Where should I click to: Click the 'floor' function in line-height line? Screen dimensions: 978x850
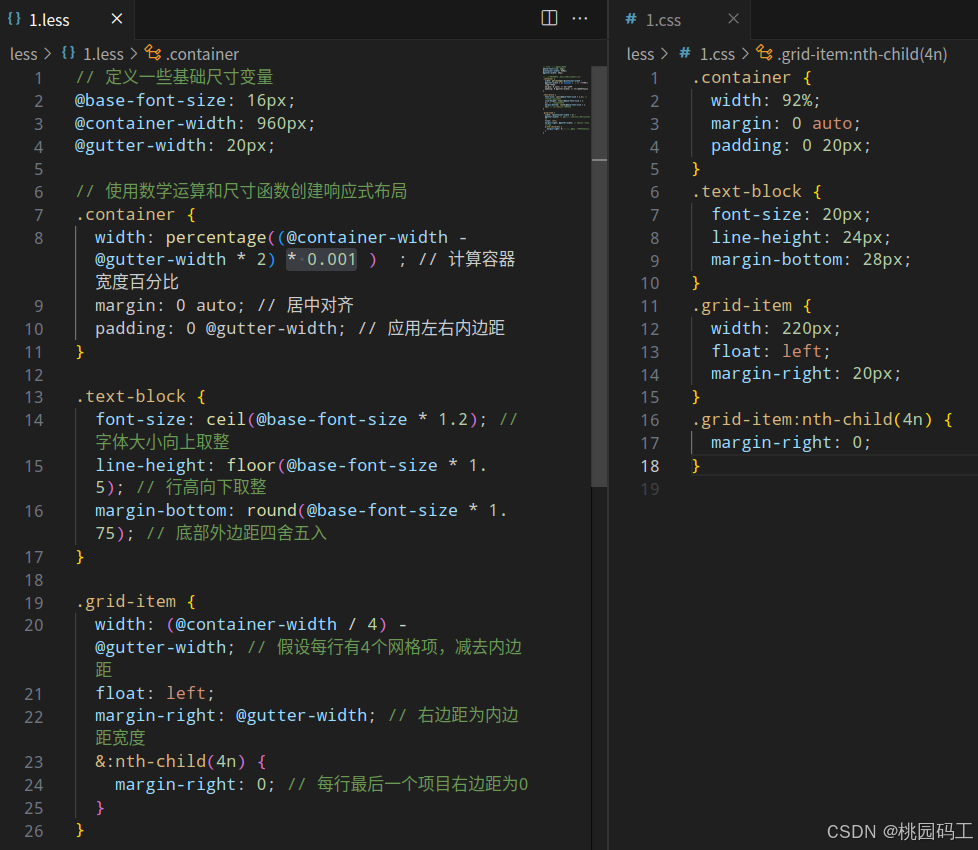[x=251, y=465]
